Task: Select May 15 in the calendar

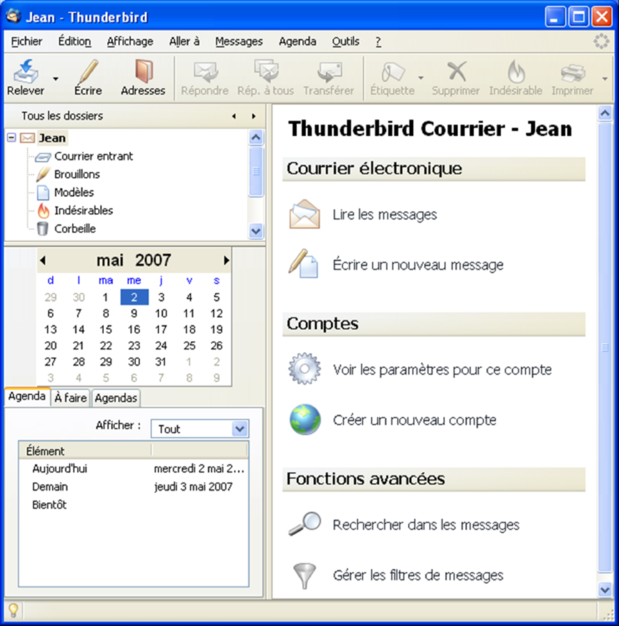Action: coord(106,329)
